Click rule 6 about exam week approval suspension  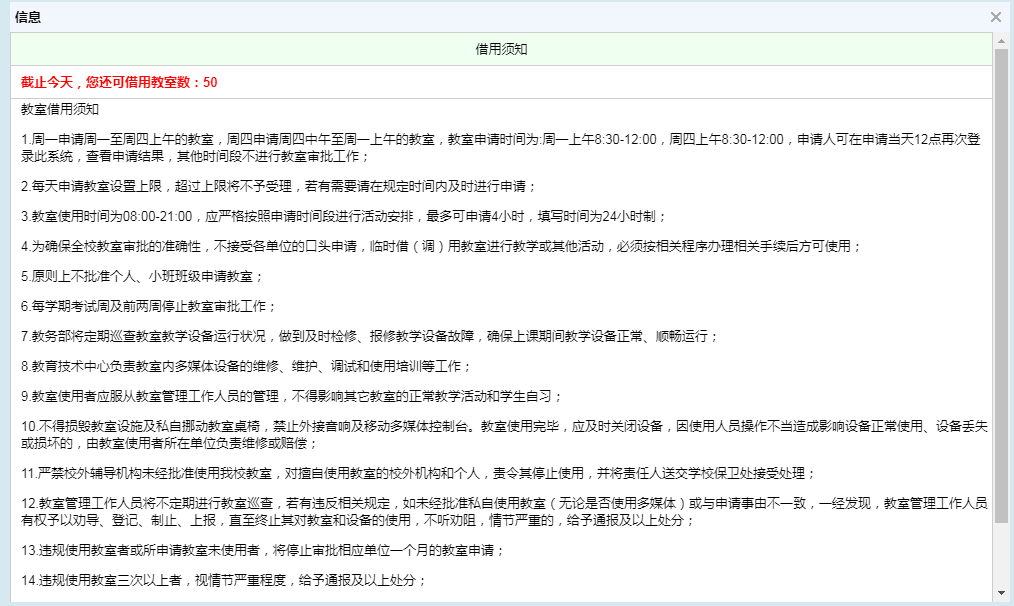tap(148, 306)
